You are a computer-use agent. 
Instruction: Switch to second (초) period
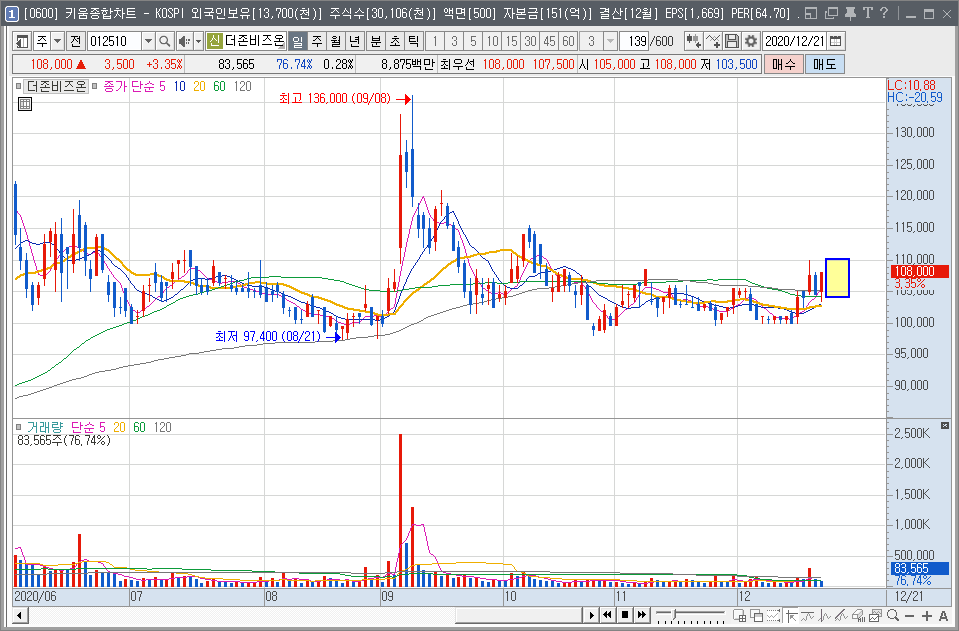coord(394,41)
